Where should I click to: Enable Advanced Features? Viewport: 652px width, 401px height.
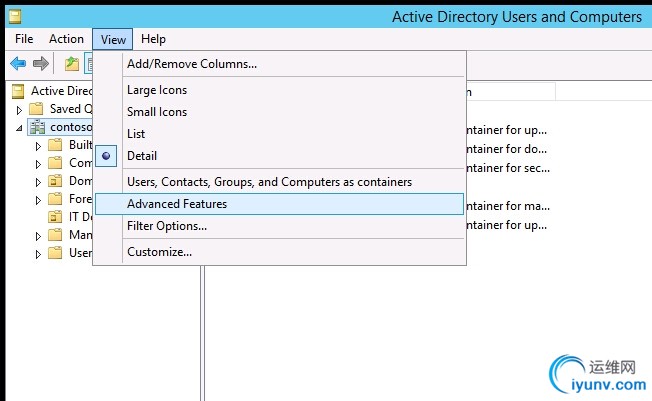[x=279, y=204]
